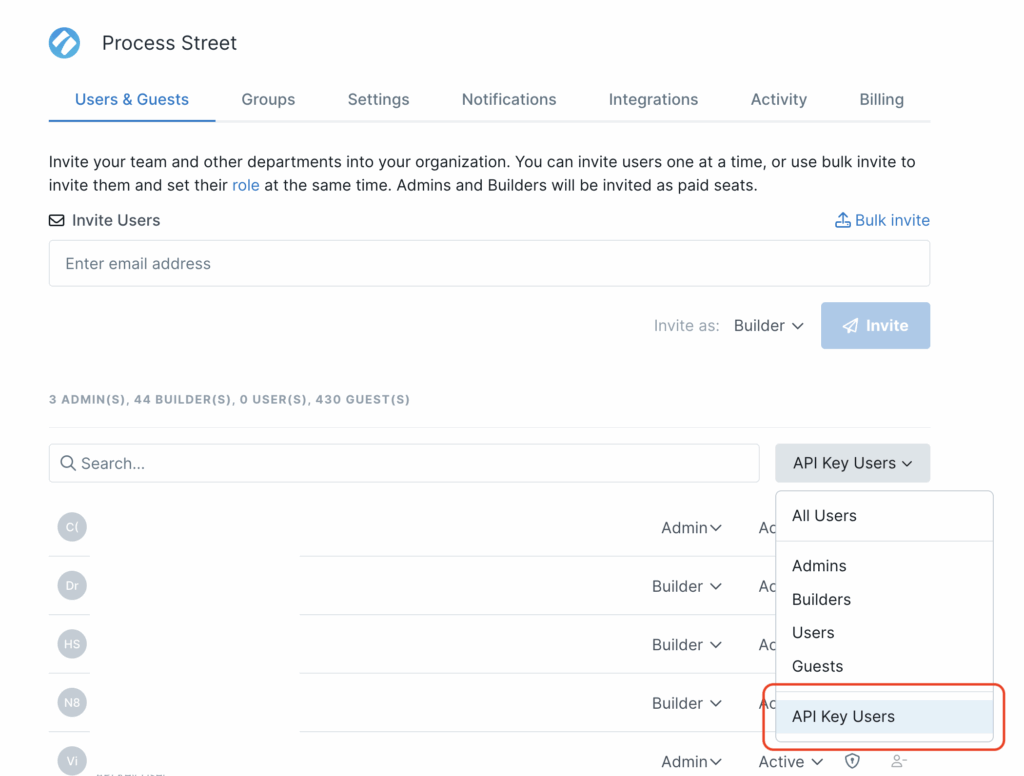Click the Process Street logo icon
Screen dimensions: 1024x776
coord(65,43)
